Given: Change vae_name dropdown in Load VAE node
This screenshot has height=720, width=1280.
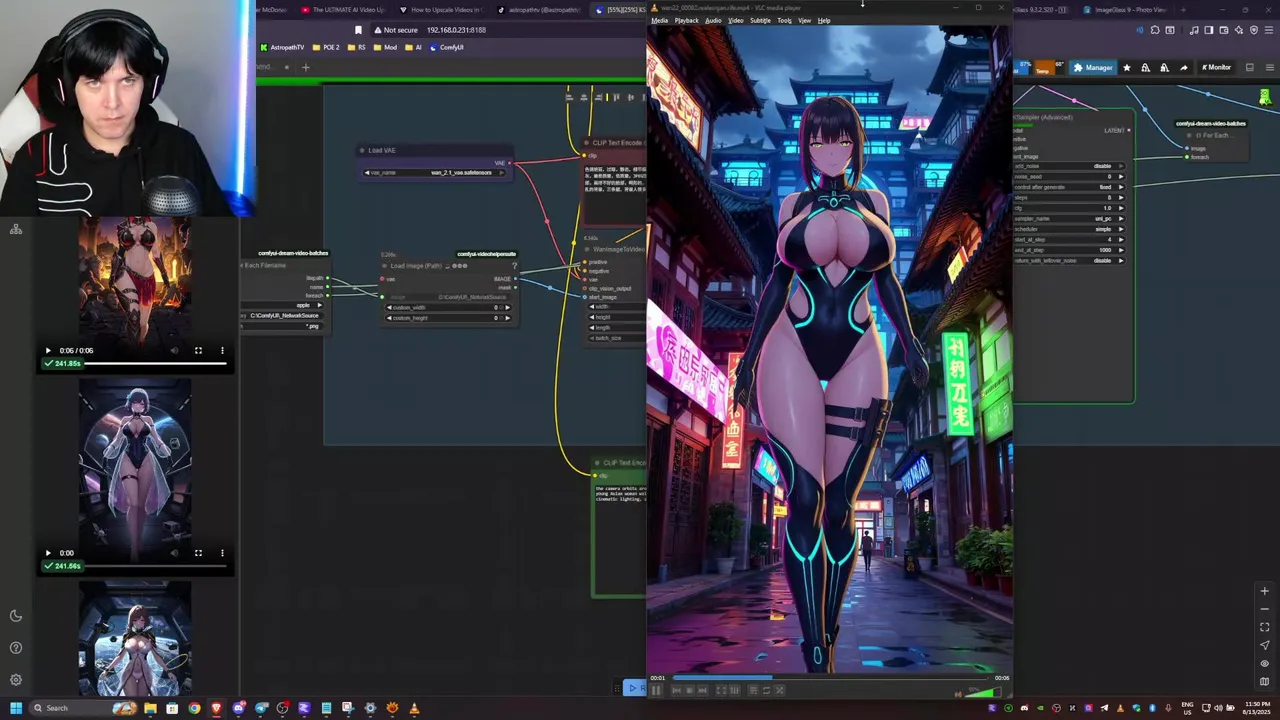Looking at the screenshot, I should 434,172.
